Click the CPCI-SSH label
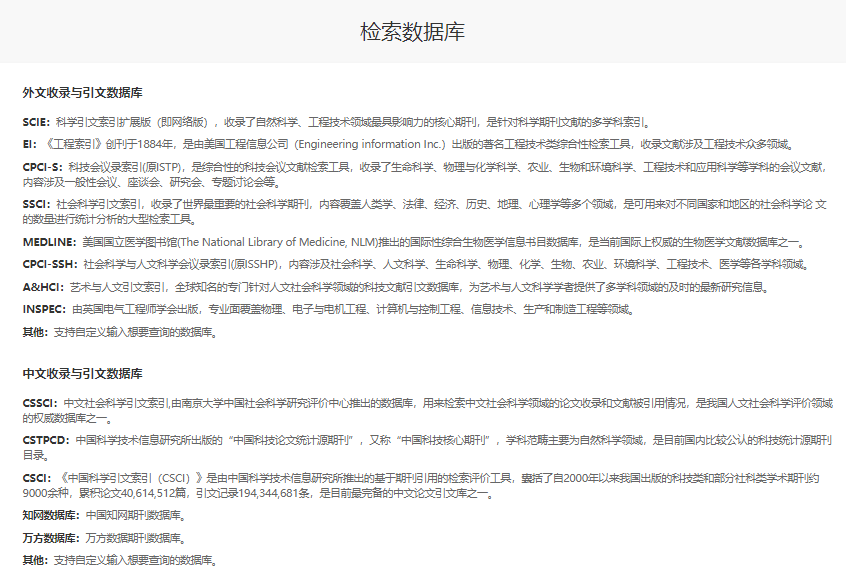The width and height of the screenshot is (846, 587). pyautogui.click(x=50, y=264)
